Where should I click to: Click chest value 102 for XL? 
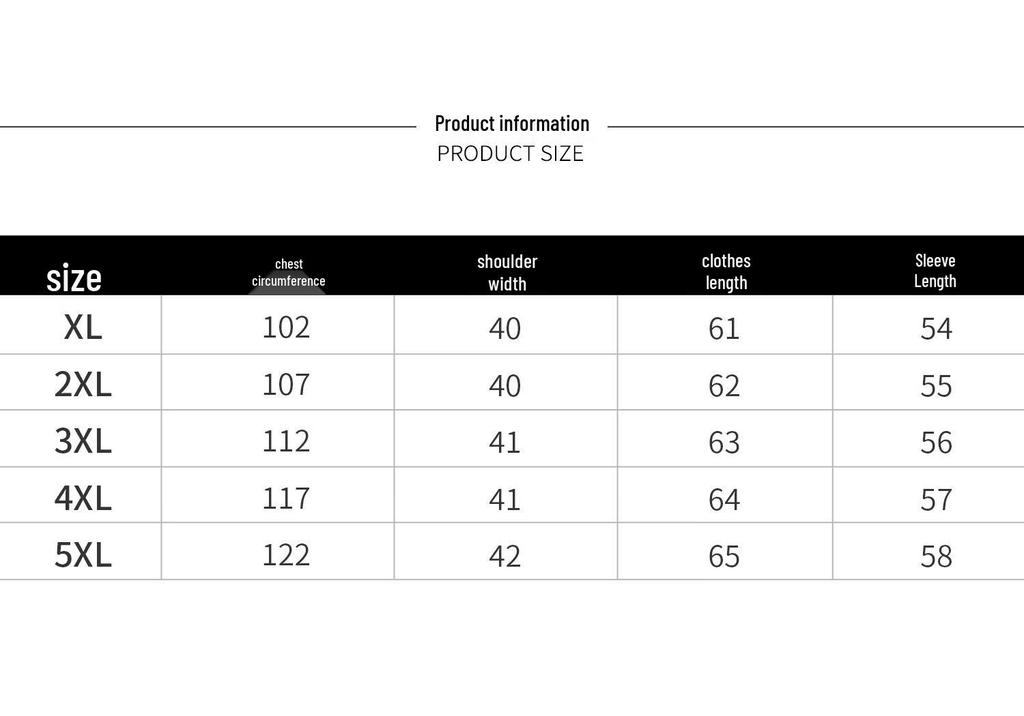click(286, 327)
